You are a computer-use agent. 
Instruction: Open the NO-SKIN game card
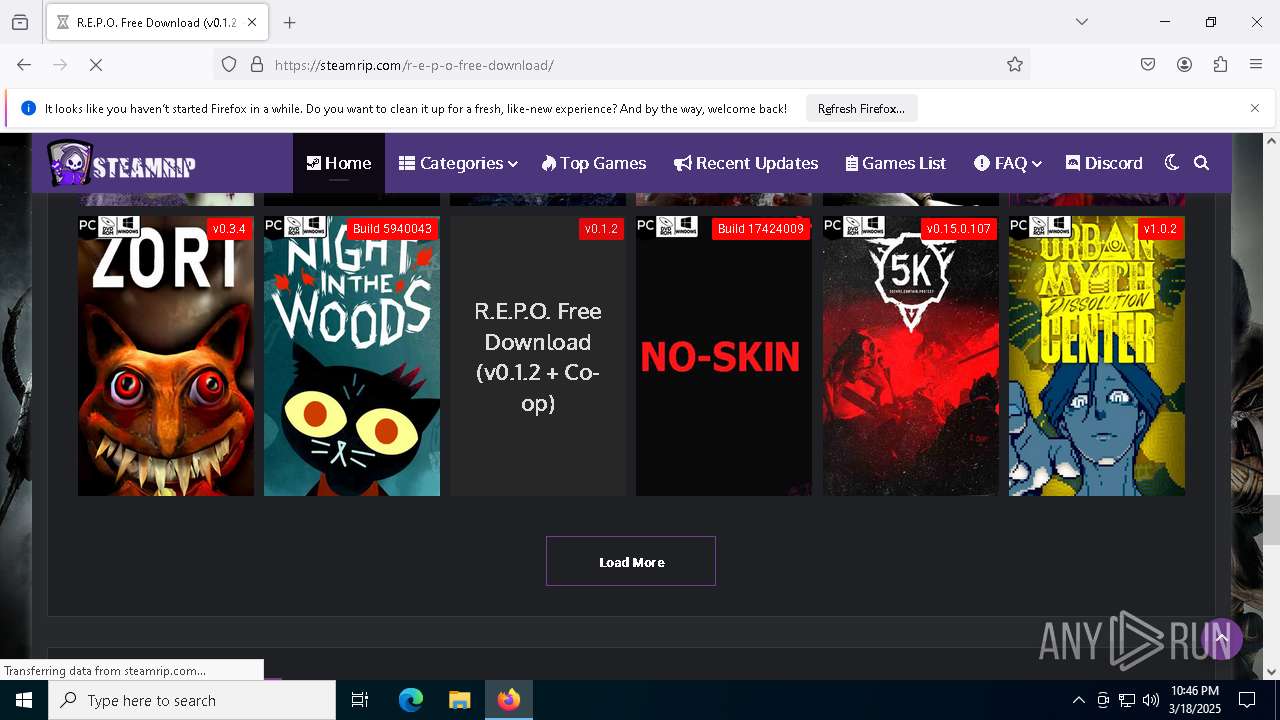point(724,356)
